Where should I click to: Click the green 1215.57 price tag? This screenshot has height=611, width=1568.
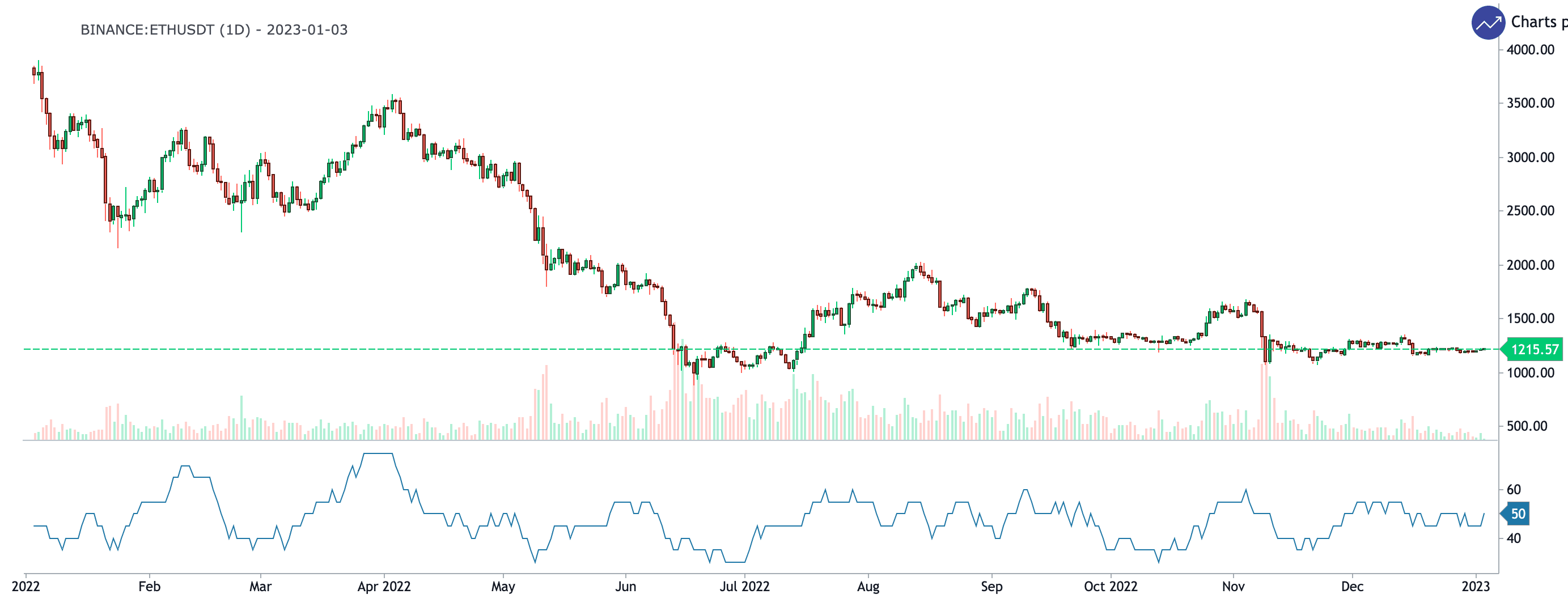pyautogui.click(x=1534, y=350)
